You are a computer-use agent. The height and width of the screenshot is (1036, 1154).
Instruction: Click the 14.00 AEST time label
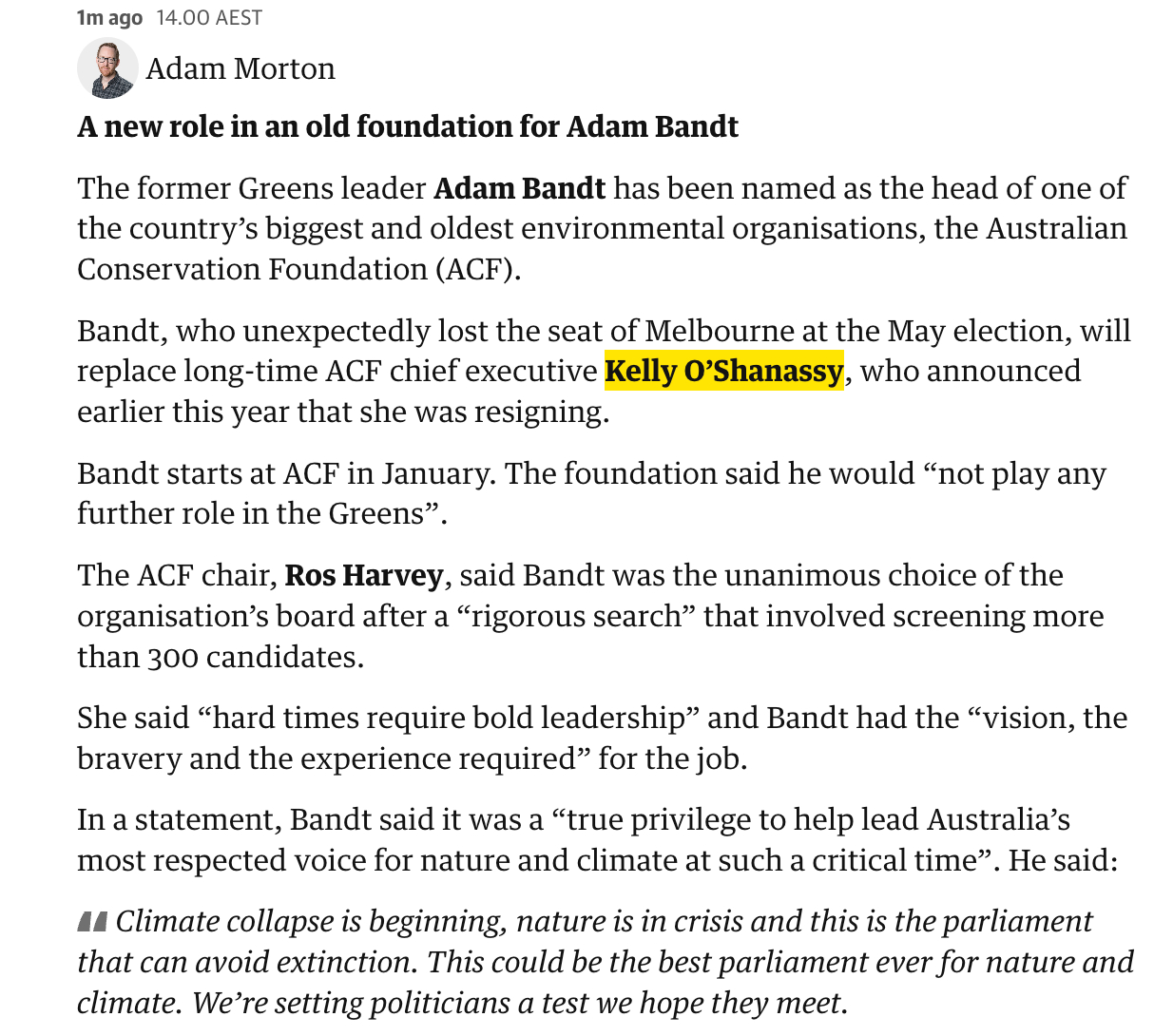[209, 18]
